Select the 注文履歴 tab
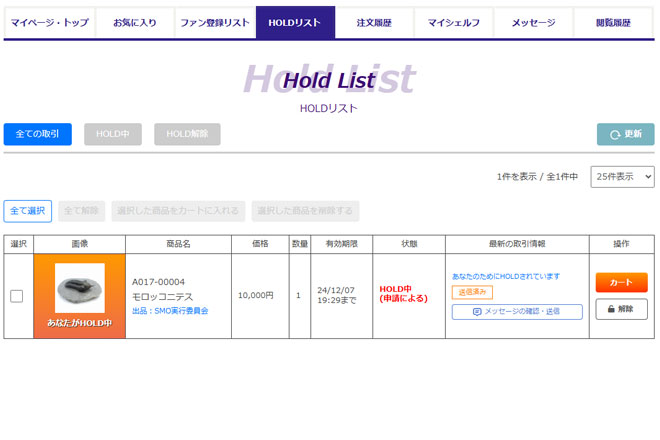The image size is (660, 440). (373, 22)
